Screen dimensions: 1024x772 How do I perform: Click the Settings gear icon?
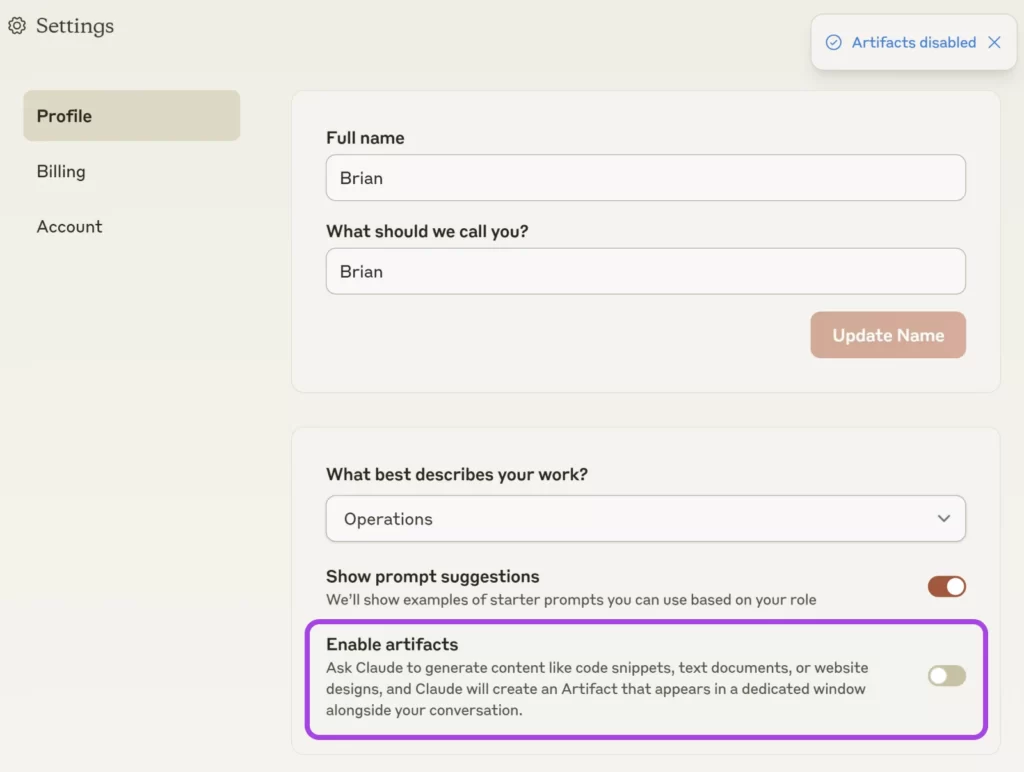tap(17, 26)
